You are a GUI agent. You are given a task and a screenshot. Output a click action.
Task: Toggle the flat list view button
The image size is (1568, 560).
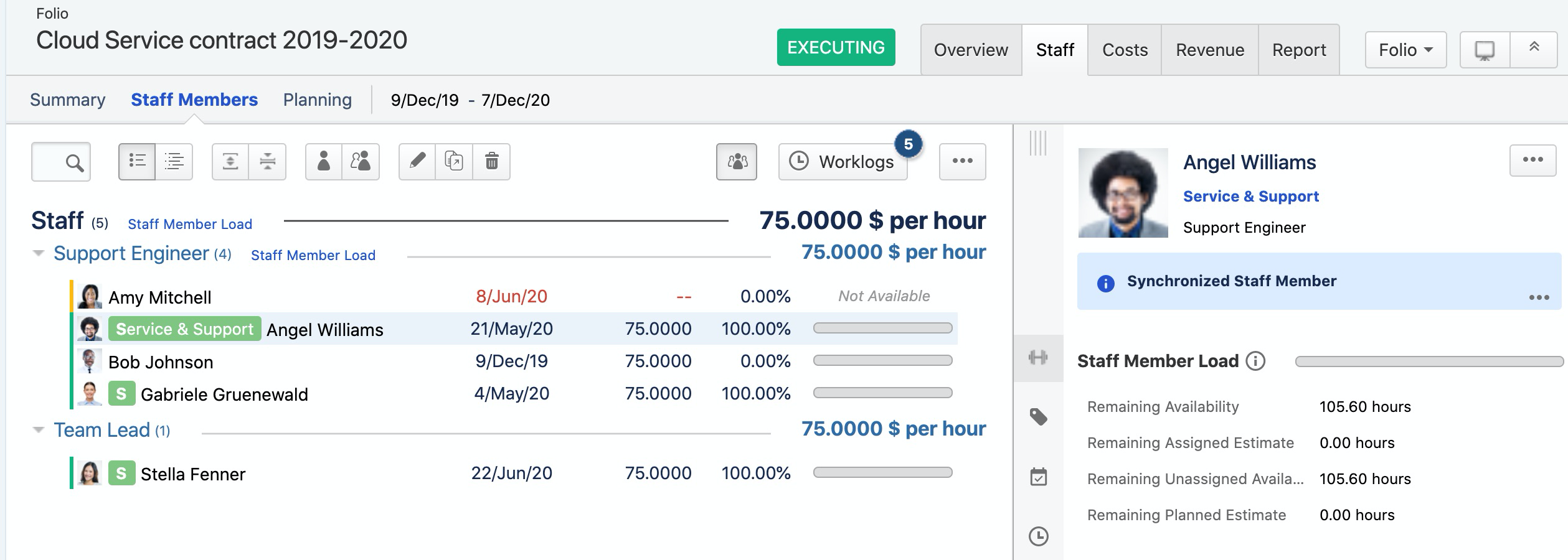tap(174, 162)
